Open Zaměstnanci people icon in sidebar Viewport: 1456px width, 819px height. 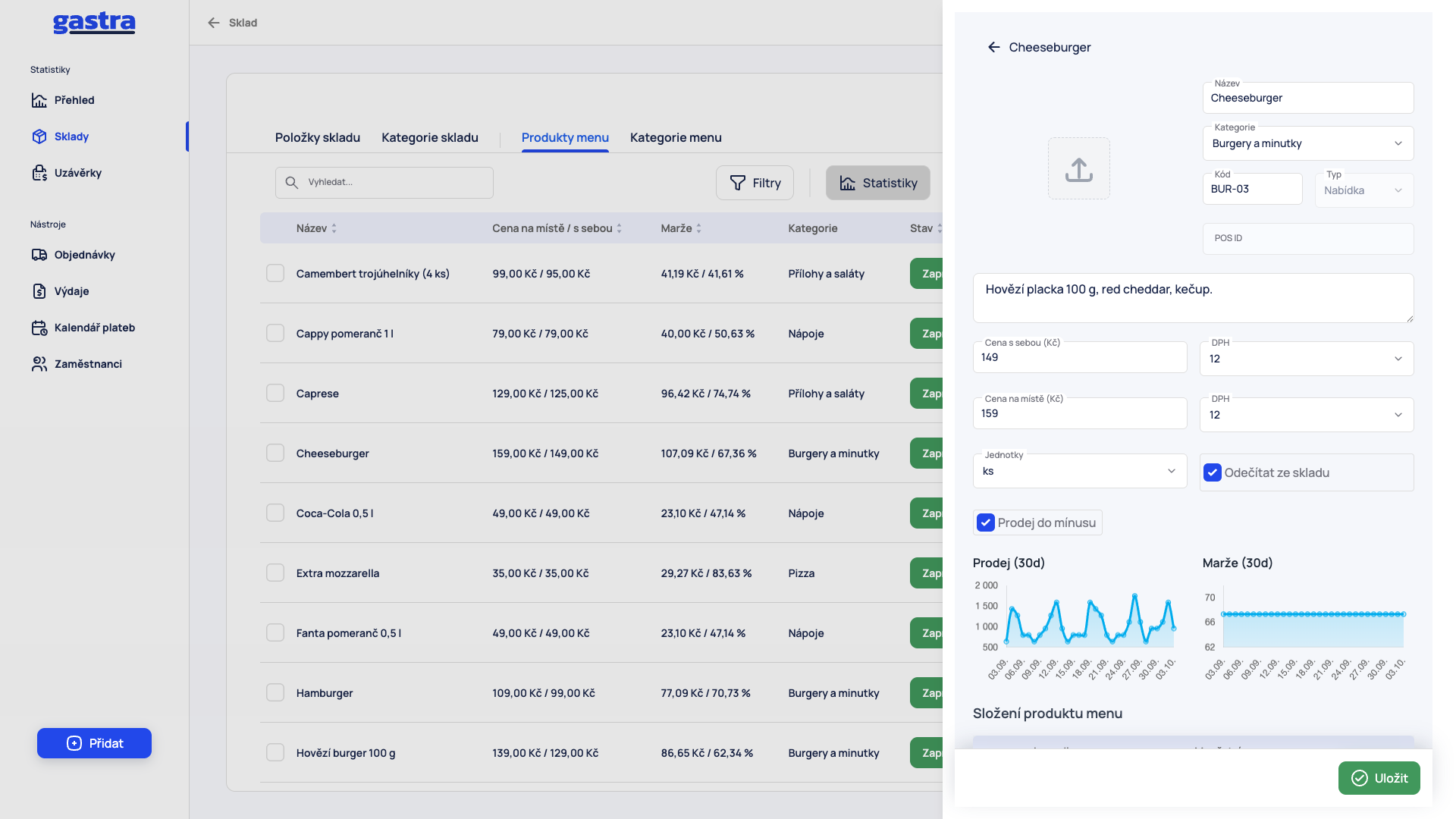coord(39,364)
